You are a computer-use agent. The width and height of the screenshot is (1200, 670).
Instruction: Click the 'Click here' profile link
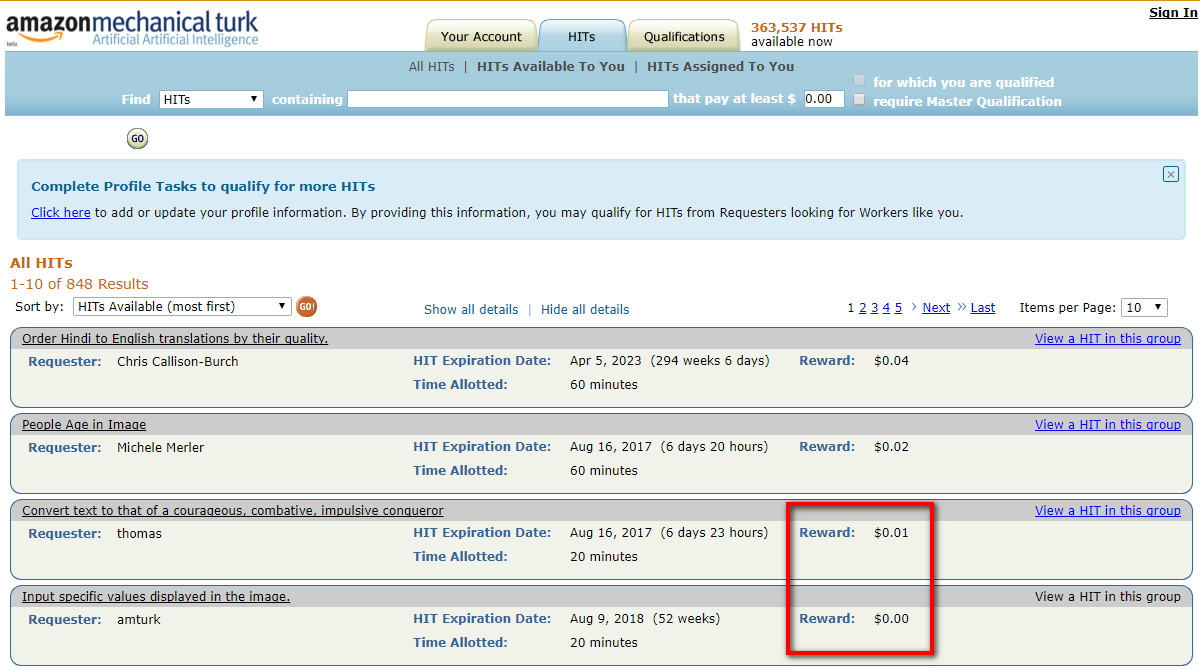click(x=61, y=212)
